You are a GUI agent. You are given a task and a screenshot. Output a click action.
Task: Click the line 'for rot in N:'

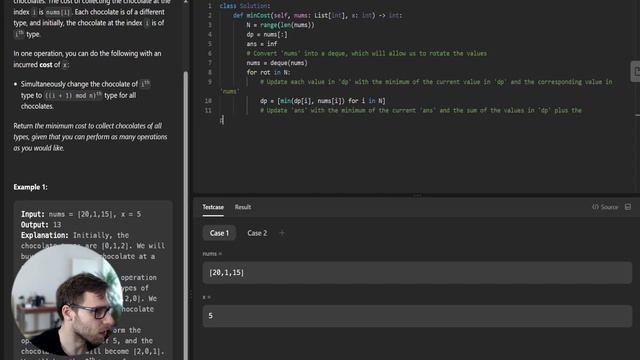268,72
